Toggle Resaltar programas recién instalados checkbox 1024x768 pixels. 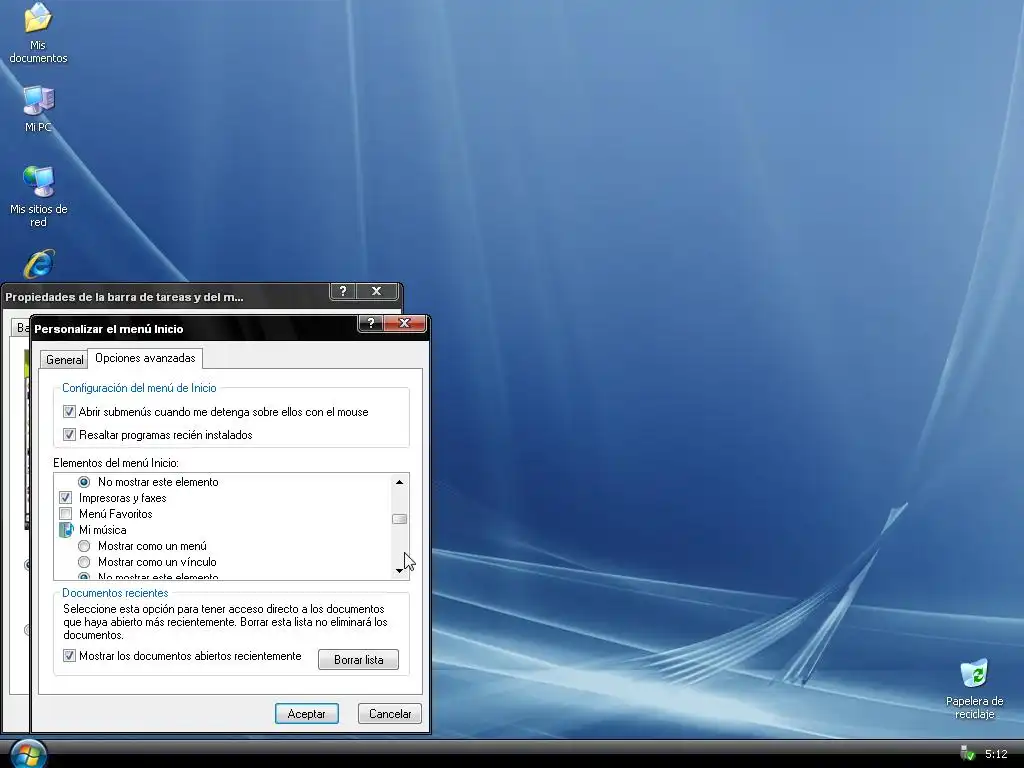click(69, 434)
